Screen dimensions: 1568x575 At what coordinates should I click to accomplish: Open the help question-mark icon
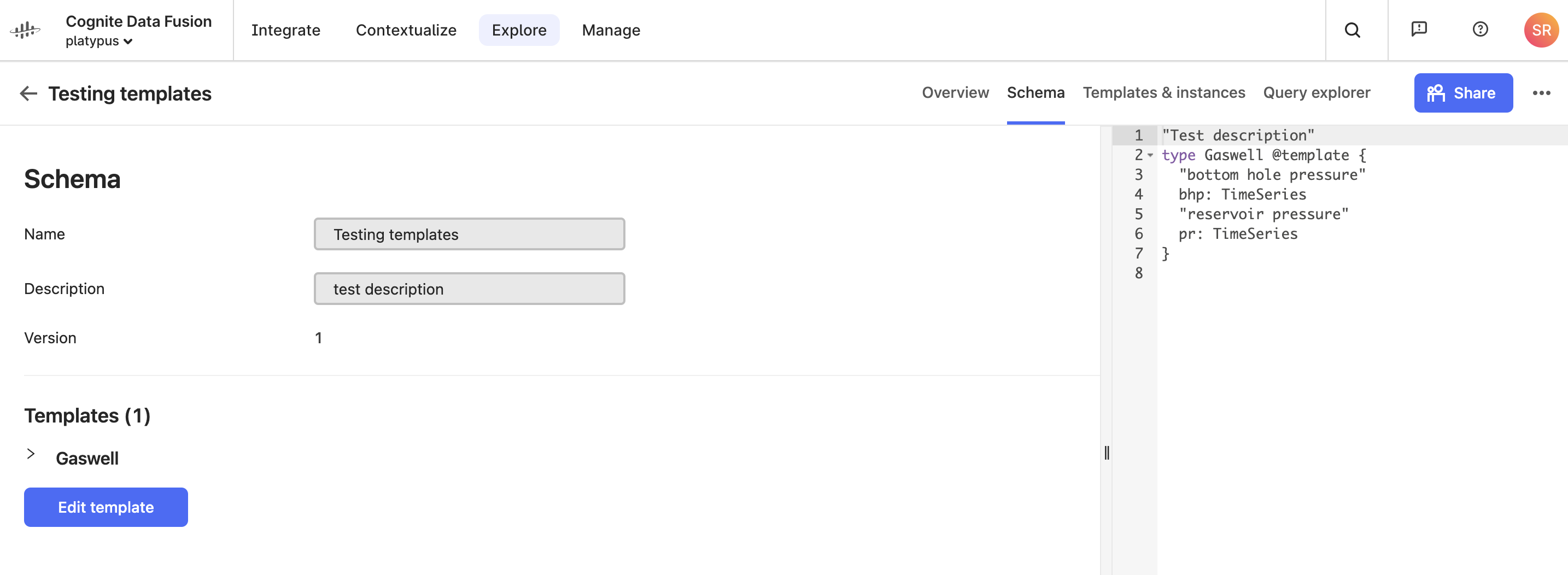(1480, 29)
